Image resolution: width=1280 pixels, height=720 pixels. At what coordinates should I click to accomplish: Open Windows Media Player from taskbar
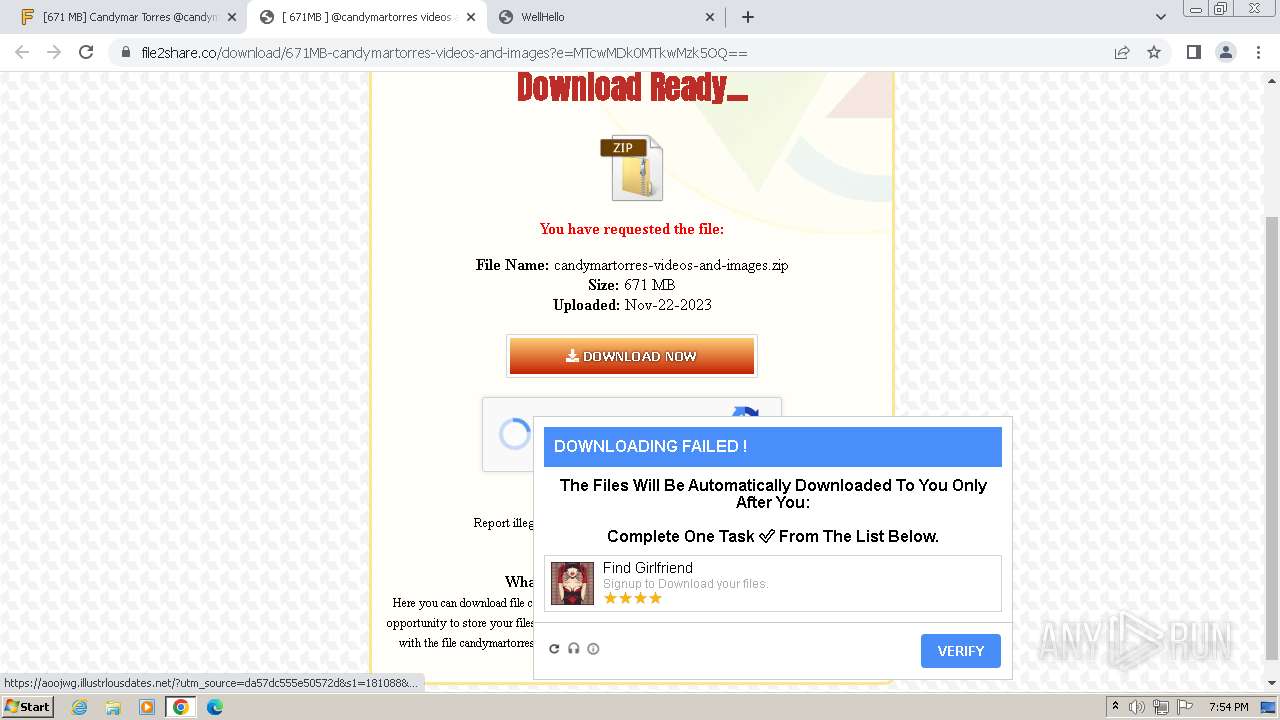coord(147,707)
